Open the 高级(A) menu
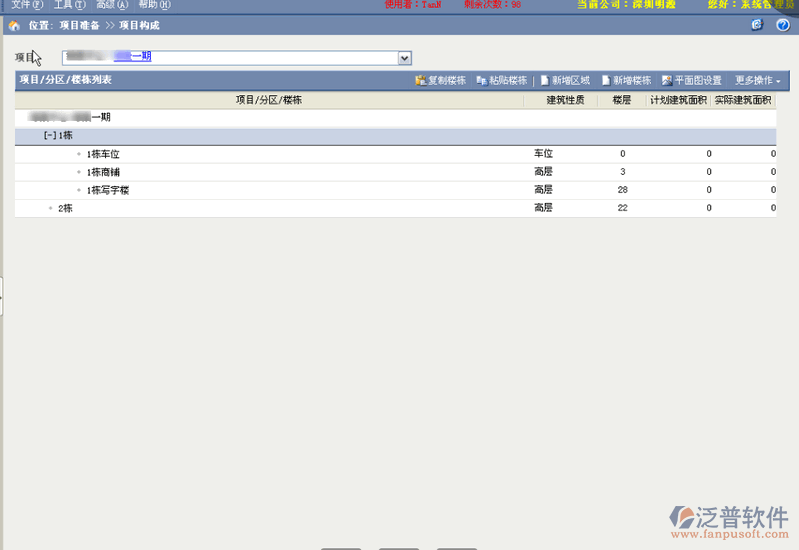Viewport: 799px width, 550px height. point(111,5)
